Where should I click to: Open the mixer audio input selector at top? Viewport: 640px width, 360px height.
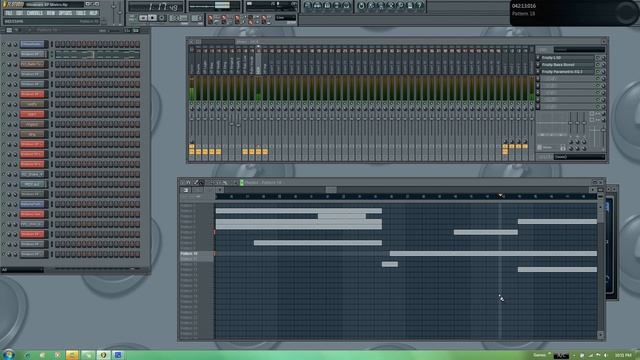click(579, 49)
